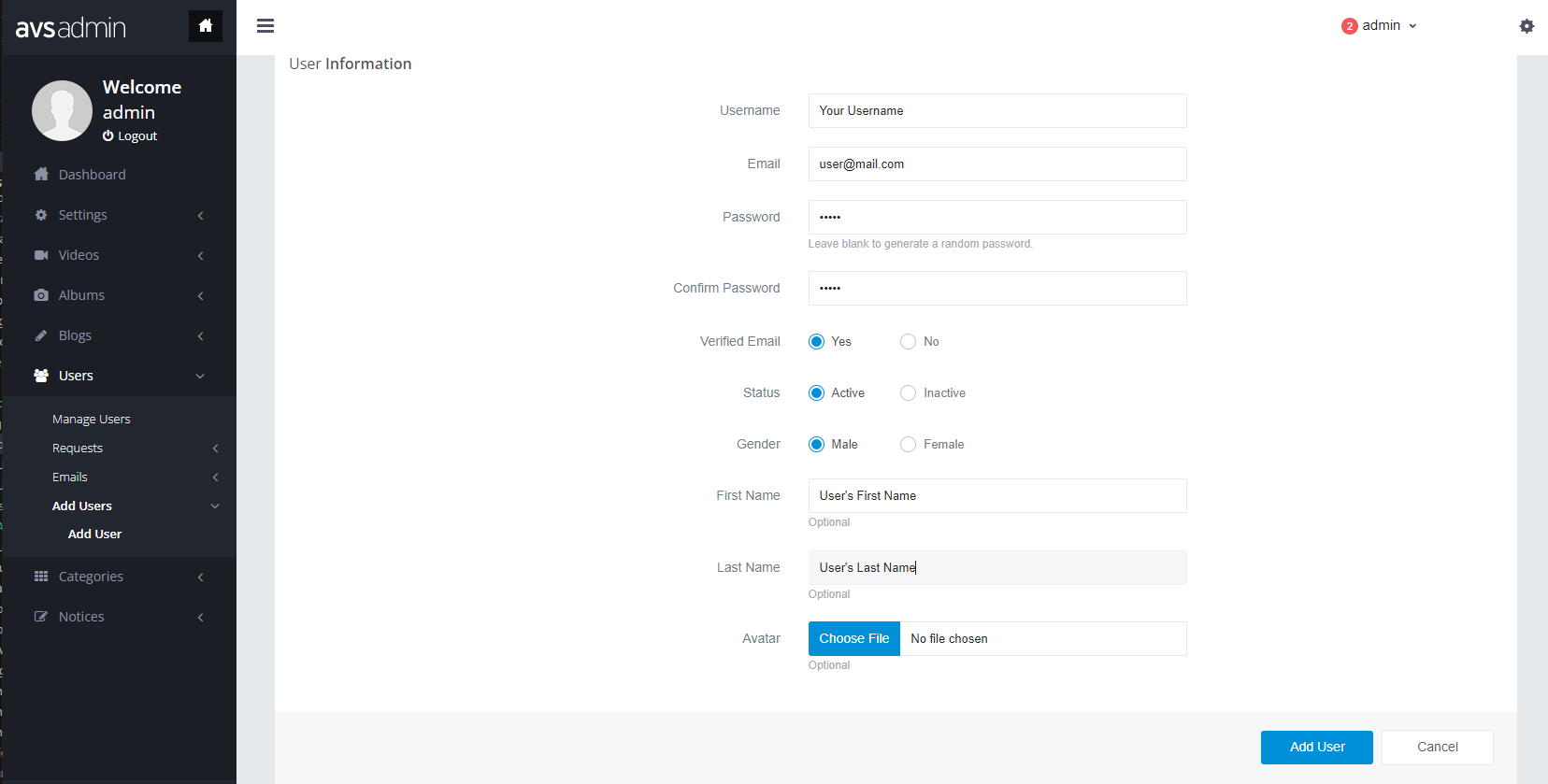Click the blue Add User button
The image size is (1548, 784).
pos(1317,748)
